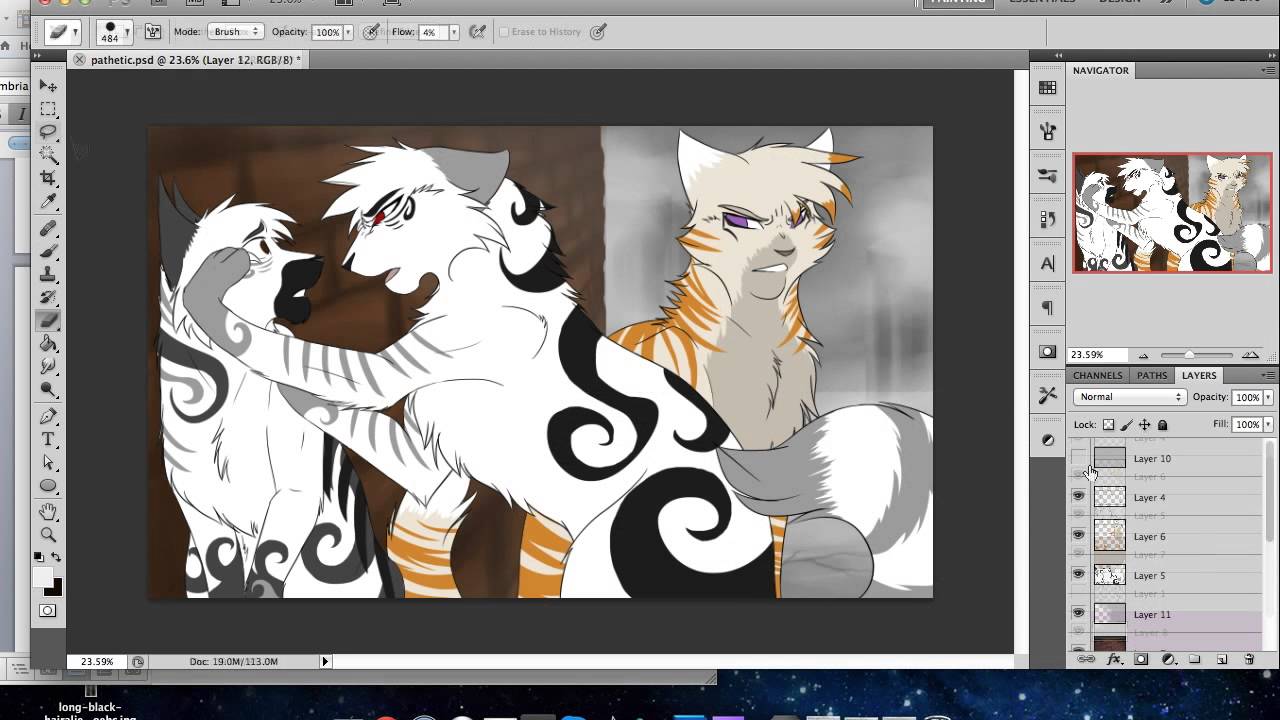This screenshot has height=720, width=1280.
Task: Click the link layers icon
Action: [1086, 660]
